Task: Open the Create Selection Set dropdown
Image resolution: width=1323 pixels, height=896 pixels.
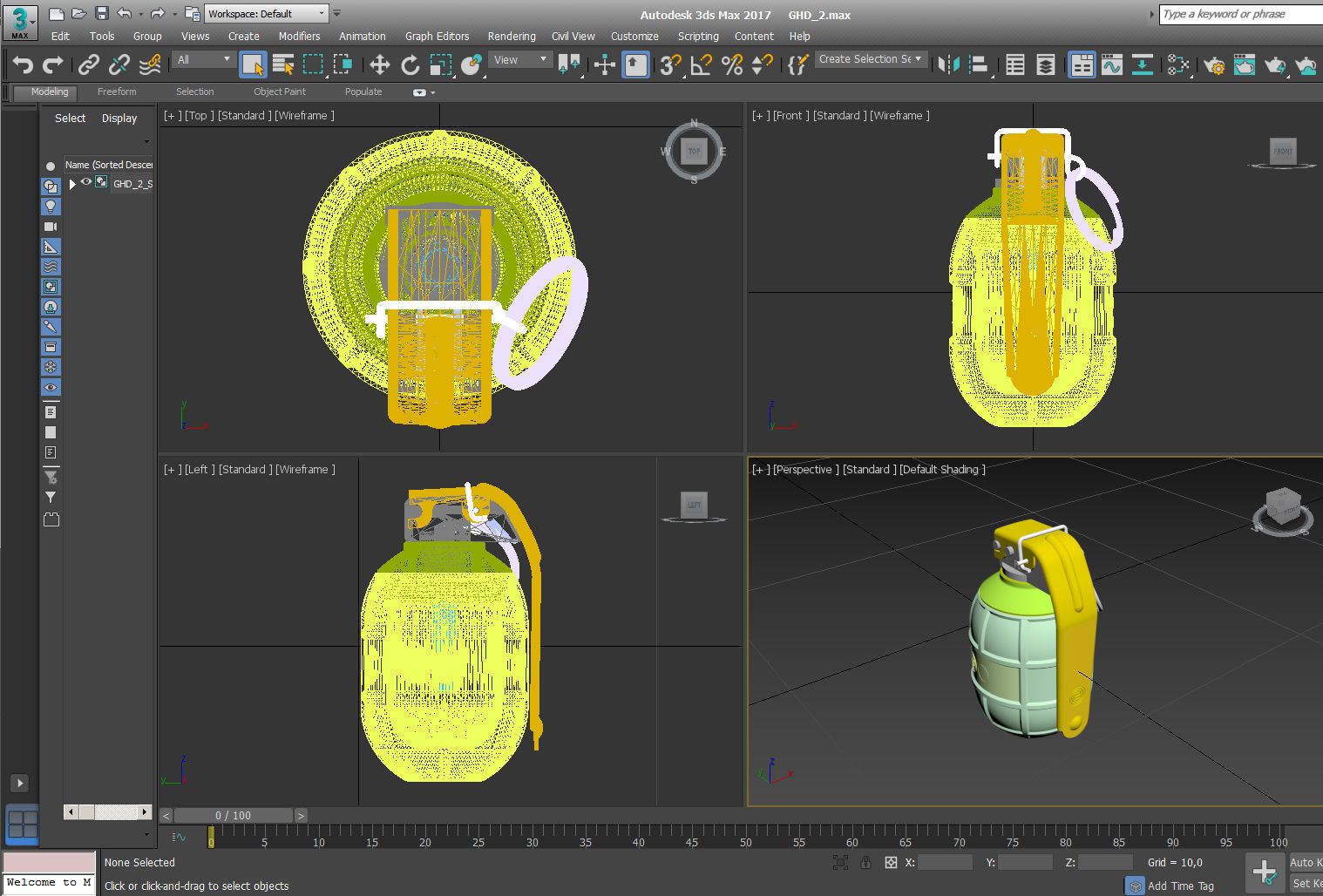Action: [871, 59]
